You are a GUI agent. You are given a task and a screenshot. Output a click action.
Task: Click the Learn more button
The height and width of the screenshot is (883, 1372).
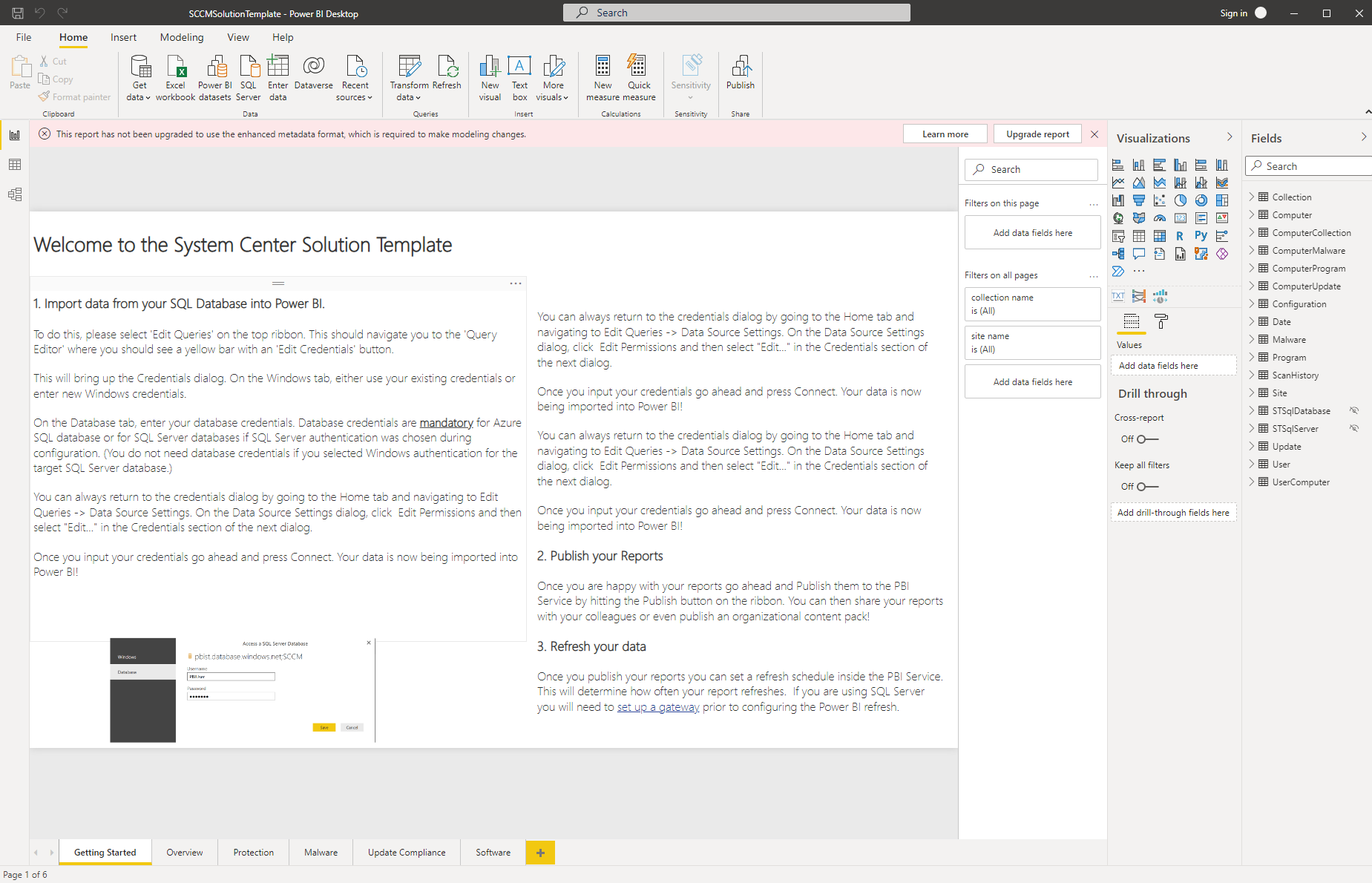[x=945, y=134]
